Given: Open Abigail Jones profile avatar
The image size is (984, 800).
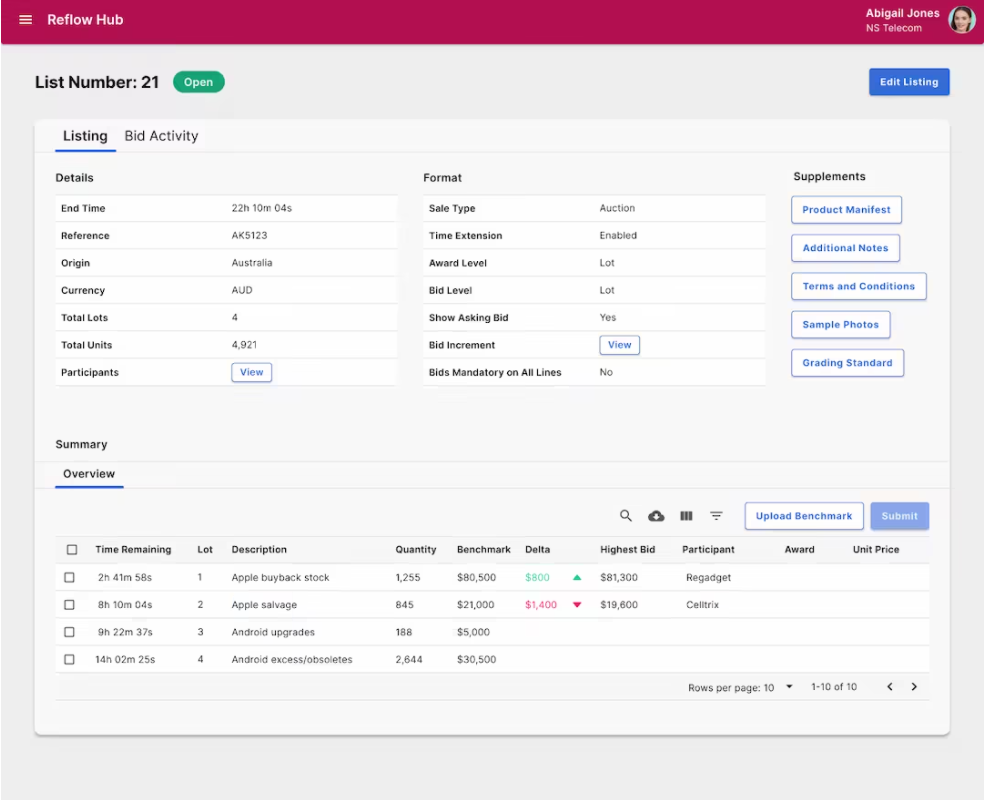Looking at the screenshot, I should [961, 20].
